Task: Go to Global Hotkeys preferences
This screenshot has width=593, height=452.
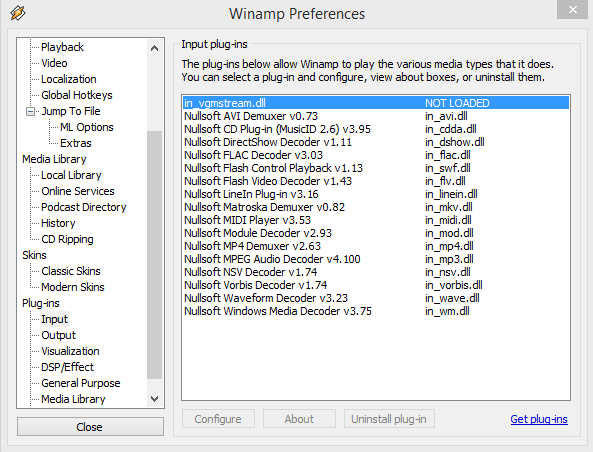Action: (x=77, y=95)
